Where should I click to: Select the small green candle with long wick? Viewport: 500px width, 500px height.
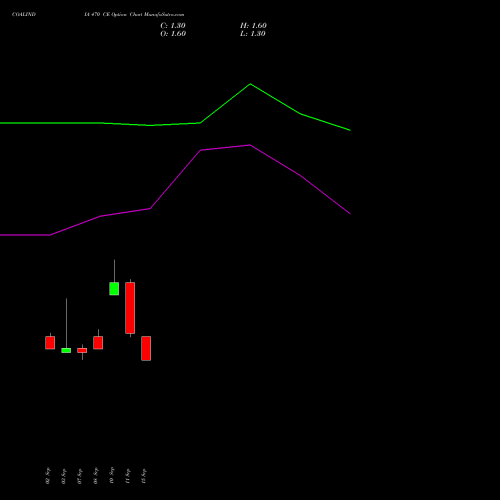click(x=66, y=350)
